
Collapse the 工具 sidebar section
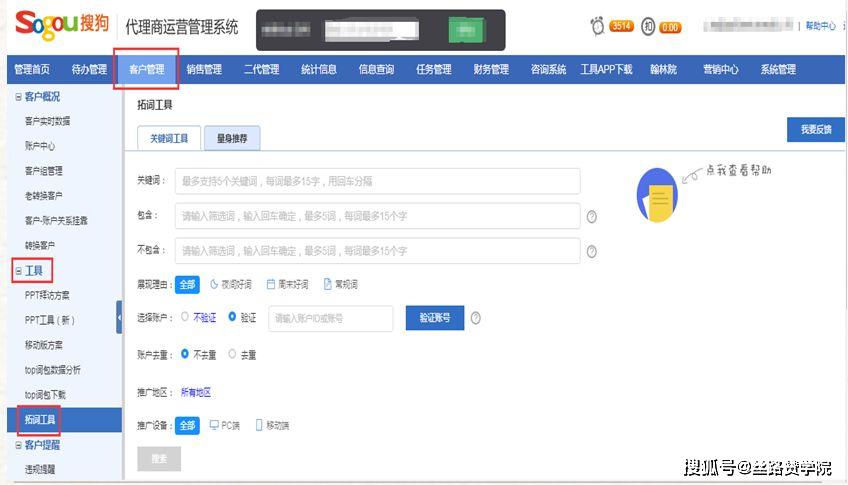pyautogui.click(x=18, y=271)
